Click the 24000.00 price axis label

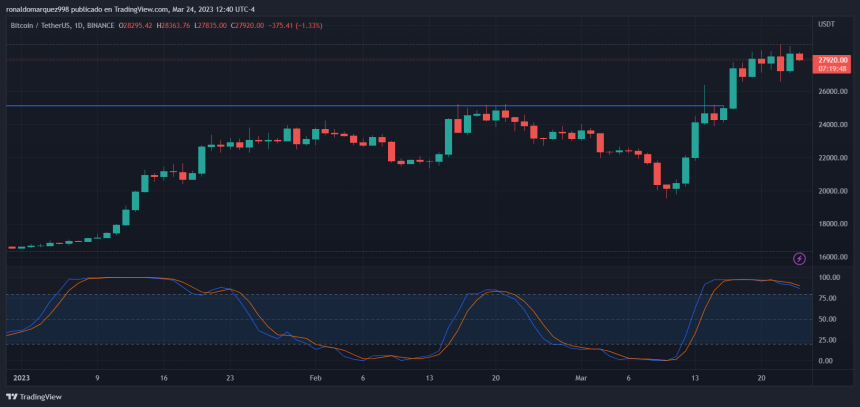click(x=833, y=125)
